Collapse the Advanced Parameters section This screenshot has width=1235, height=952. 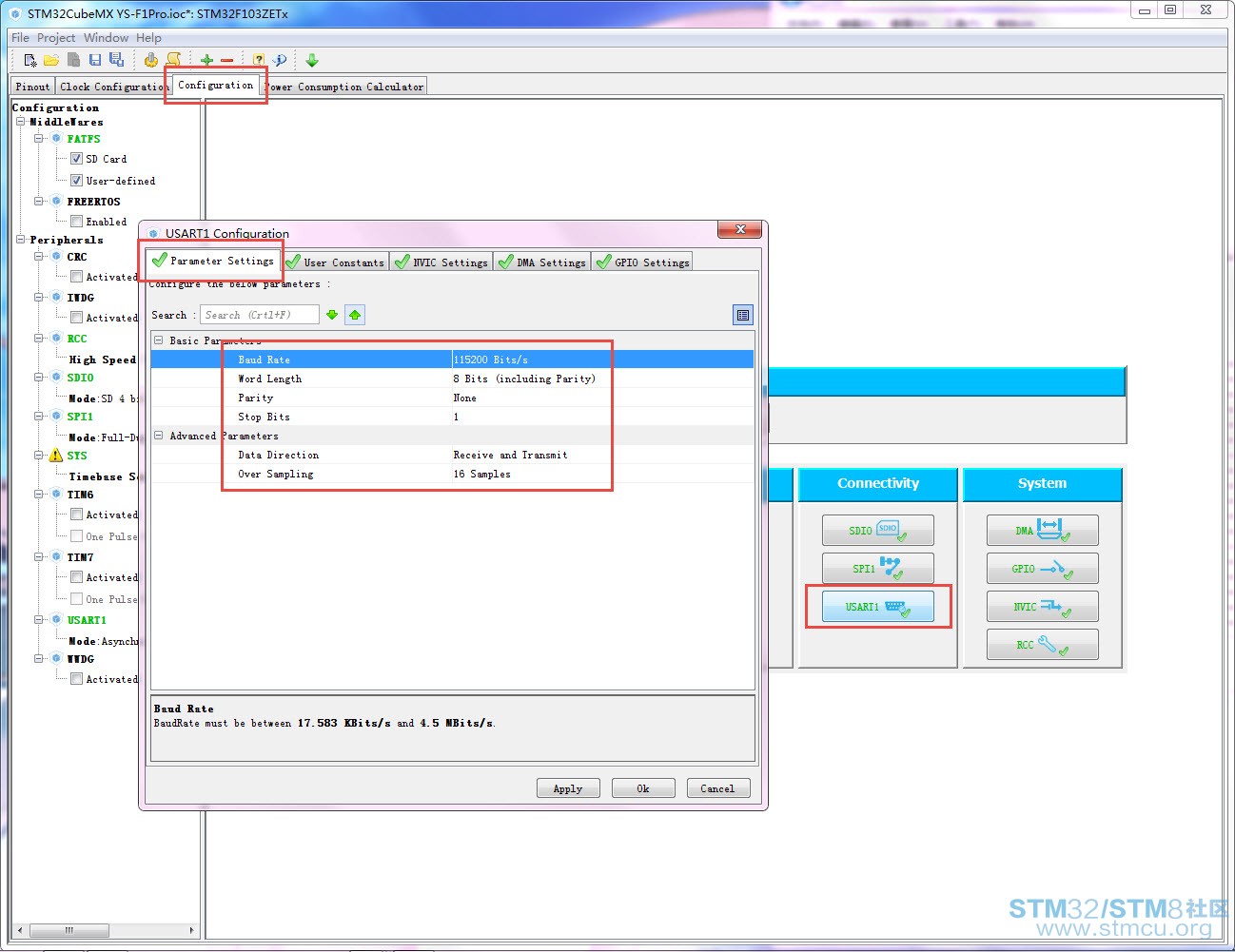[159, 436]
